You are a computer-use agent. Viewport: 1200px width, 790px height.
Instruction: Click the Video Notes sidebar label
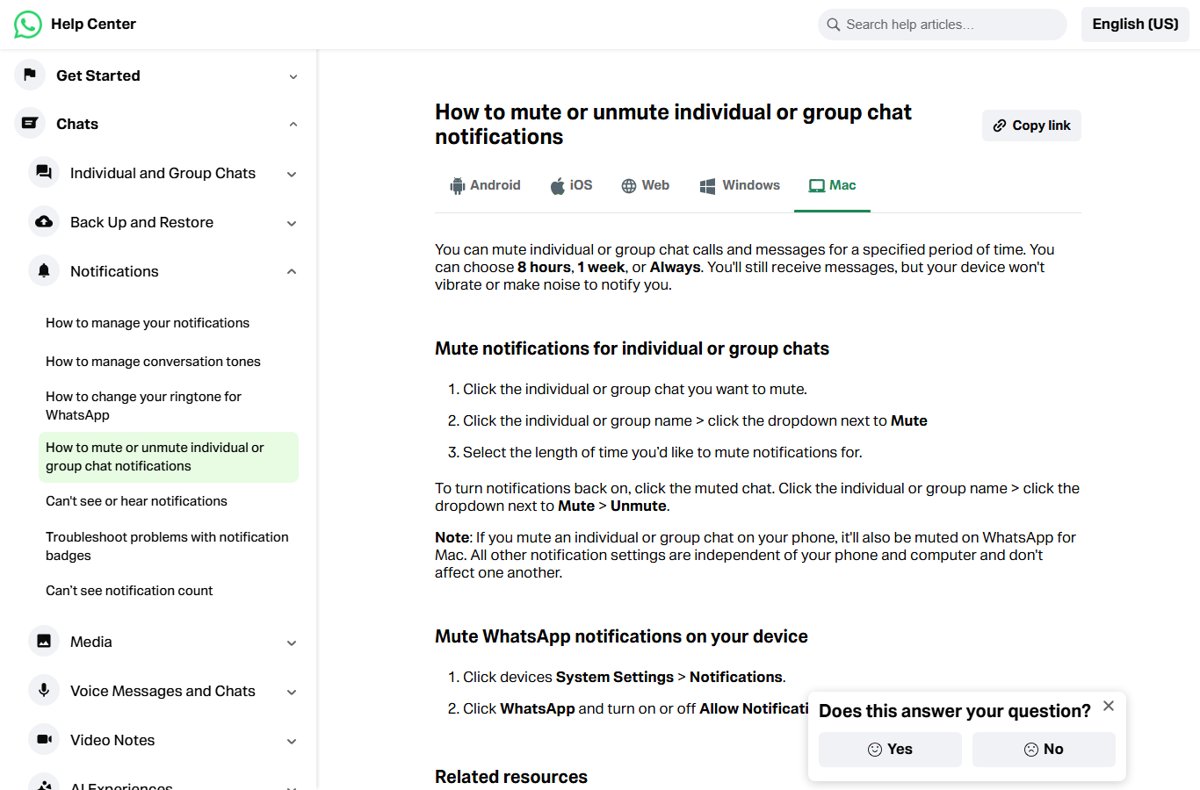point(112,740)
